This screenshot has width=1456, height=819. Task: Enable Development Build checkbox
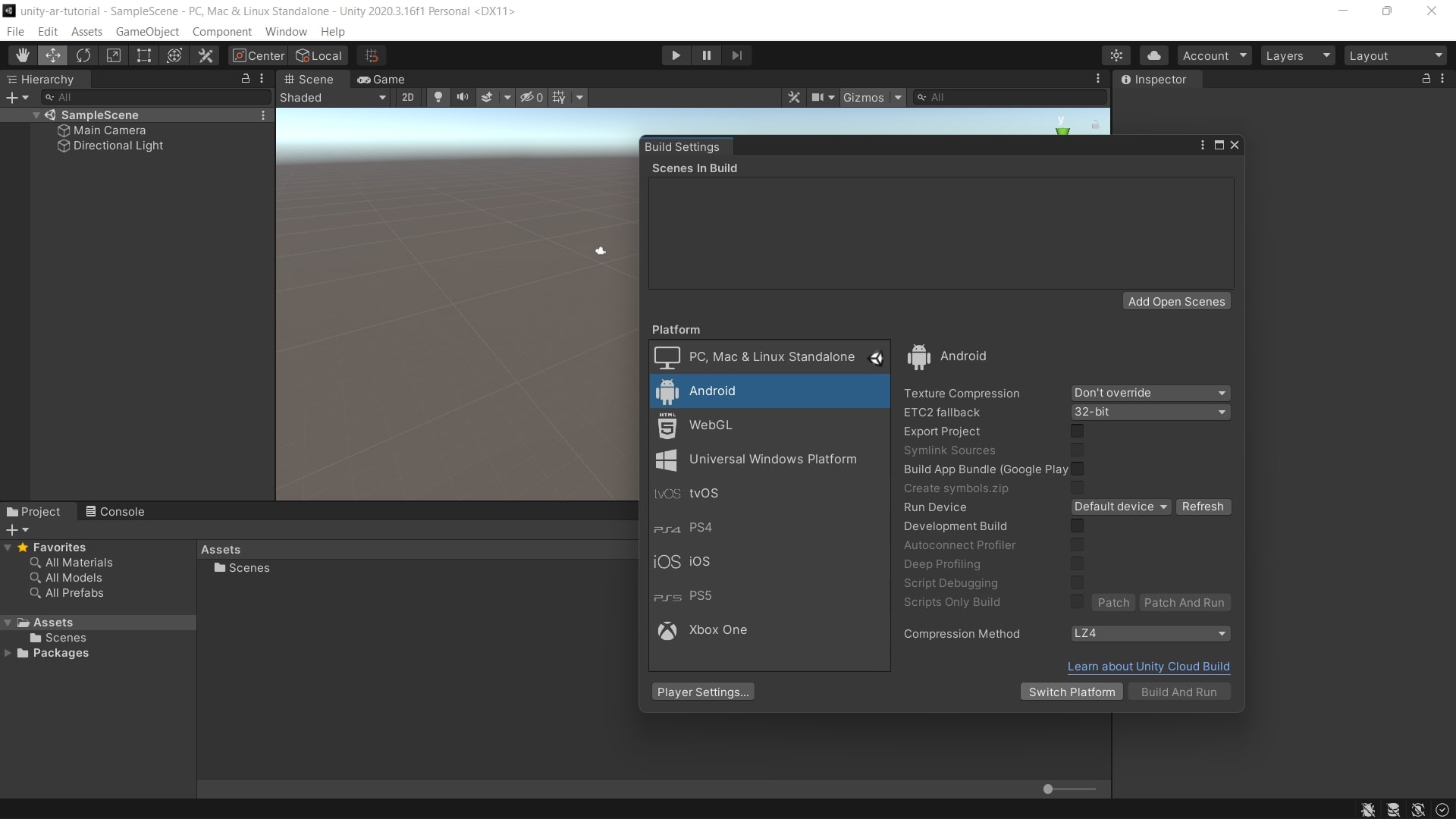[x=1077, y=526]
